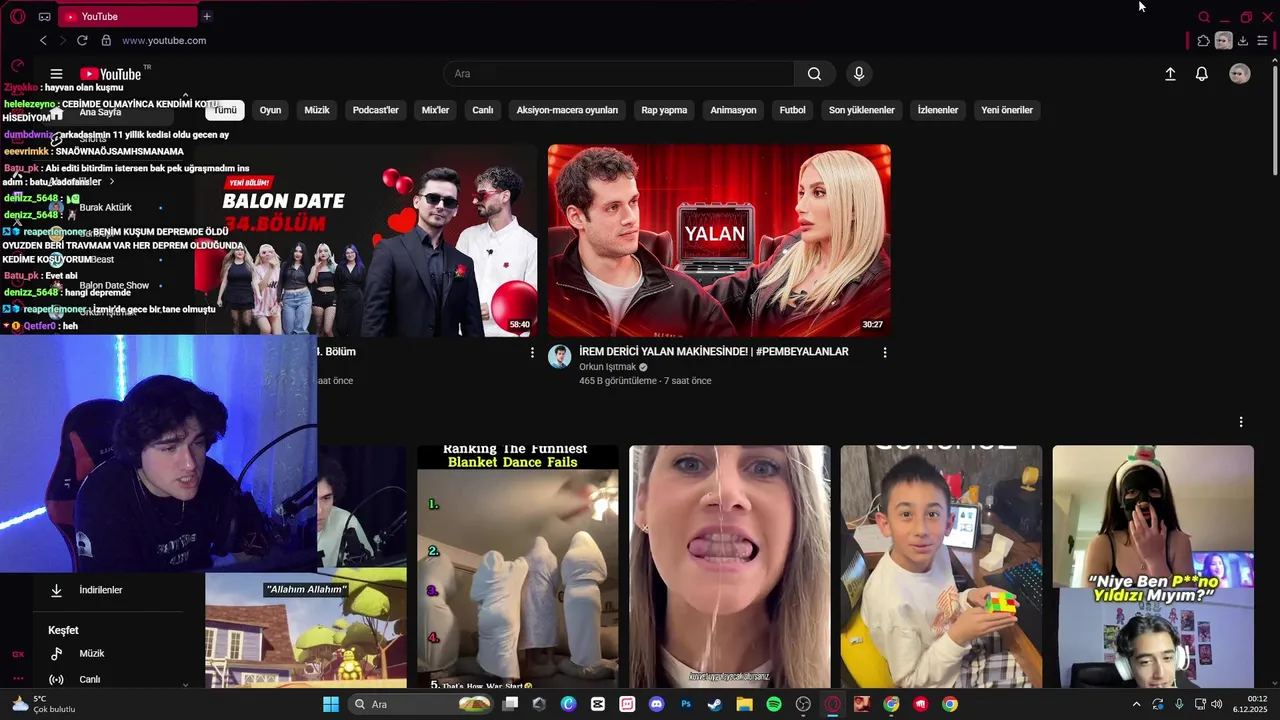This screenshot has width=1280, height=720.
Task: Open the Orkun Işıtmak channel link
Action: 607,367
